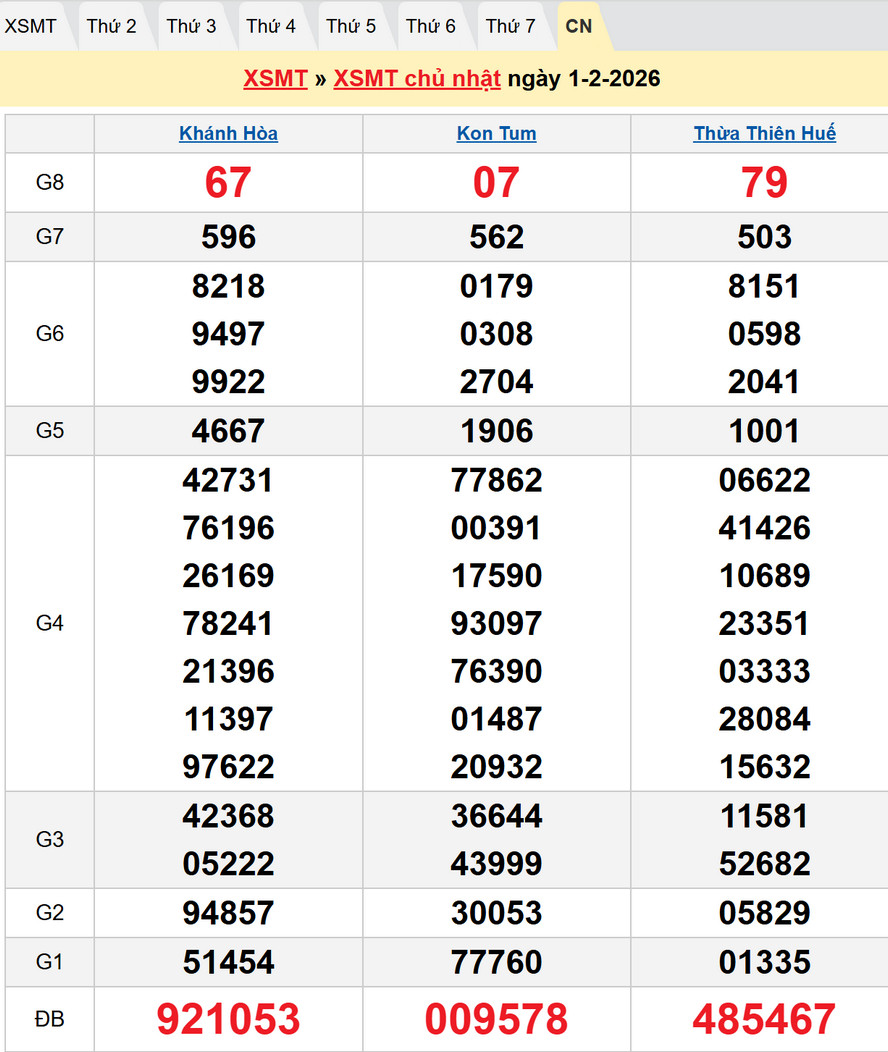This screenshot has height=1052, width=888.
Task: Switch to the Thứ 6 tab
Action: [431, 26]
